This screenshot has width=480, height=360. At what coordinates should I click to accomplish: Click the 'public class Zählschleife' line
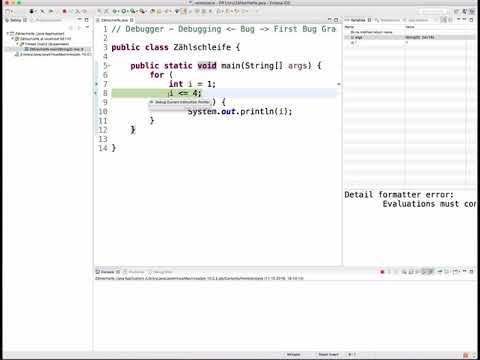(x=175, y=47)
